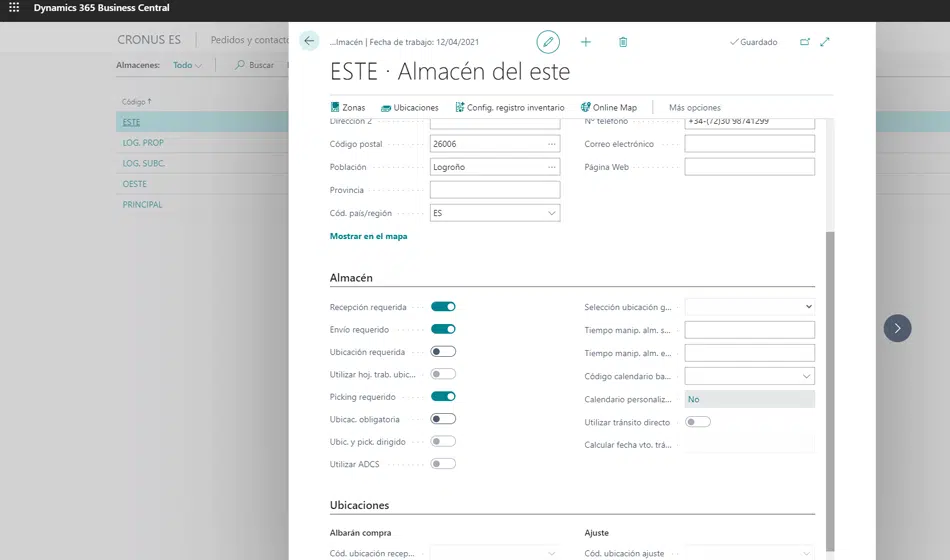950x560 pixels.
Task: Open the Cód. país/región dropdown
Action: click(552, 213)
